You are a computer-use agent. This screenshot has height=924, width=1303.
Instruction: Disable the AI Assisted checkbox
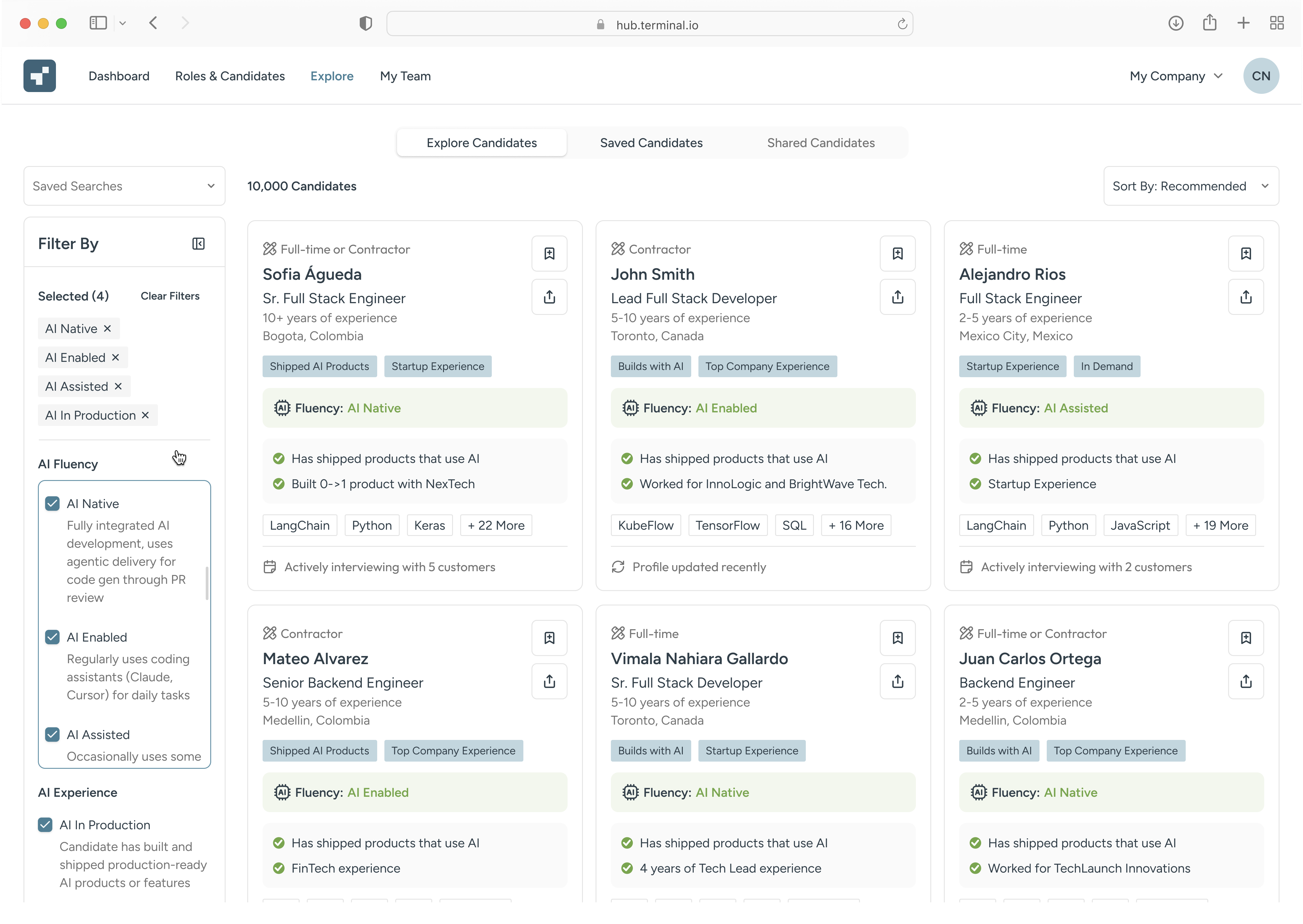coord(52,735)
